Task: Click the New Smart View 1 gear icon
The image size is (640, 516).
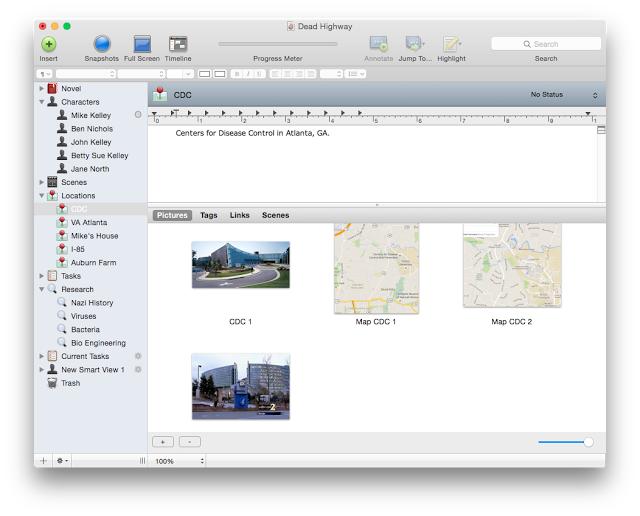Action: tap(138, 369)
